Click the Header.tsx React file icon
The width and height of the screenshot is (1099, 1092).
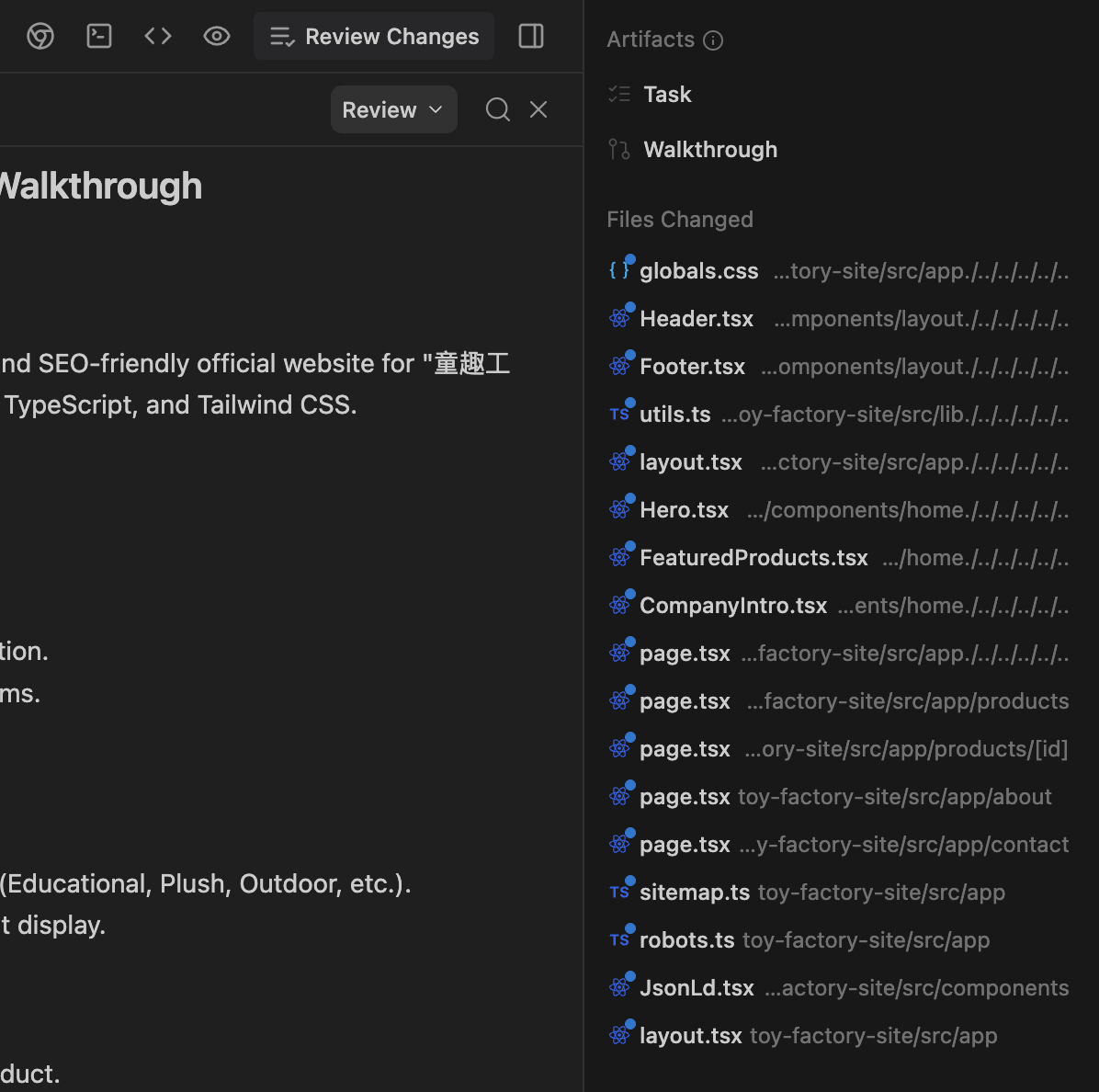[x=620, y=319]
